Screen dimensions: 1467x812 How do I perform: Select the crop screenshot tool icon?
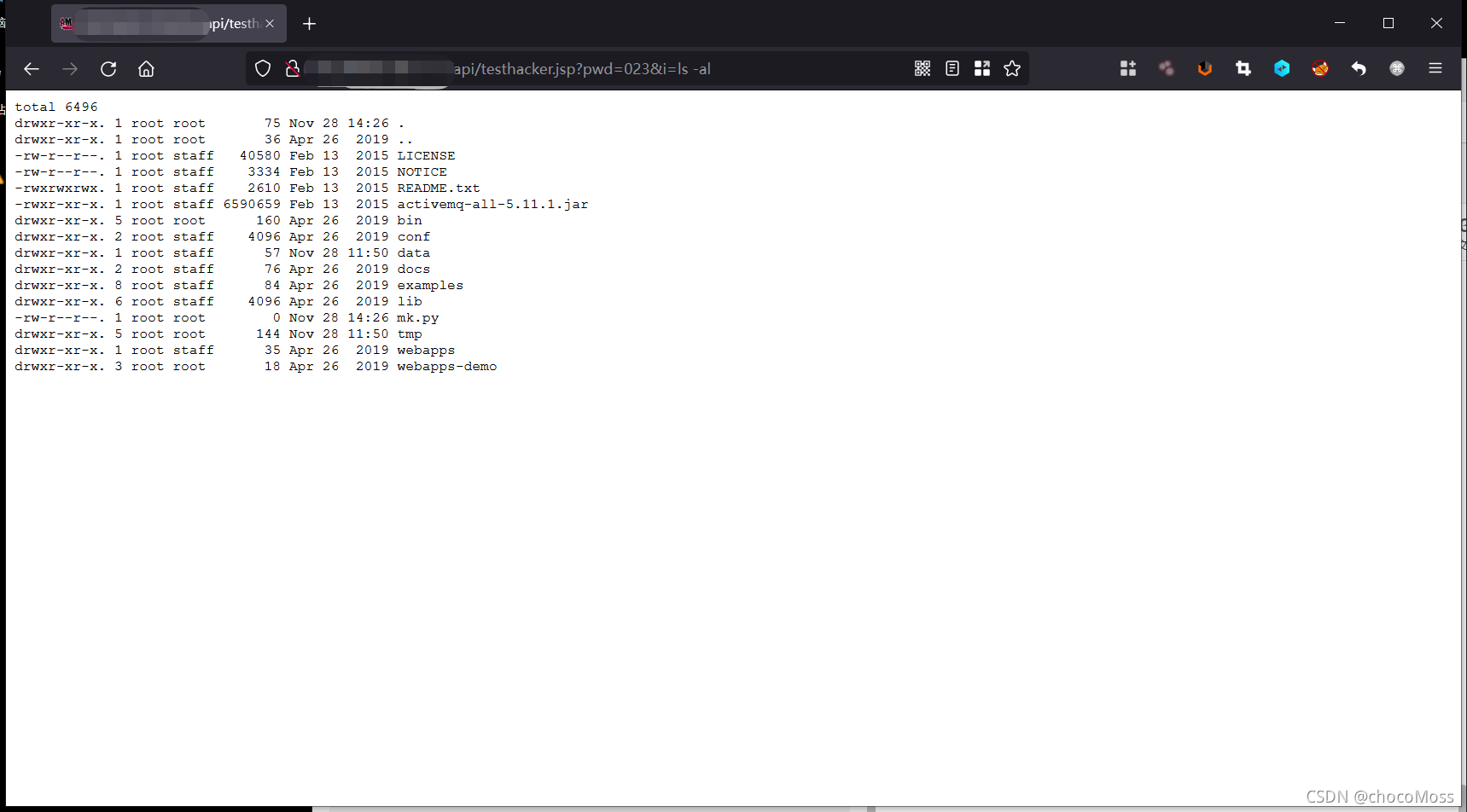(1243, 69)
